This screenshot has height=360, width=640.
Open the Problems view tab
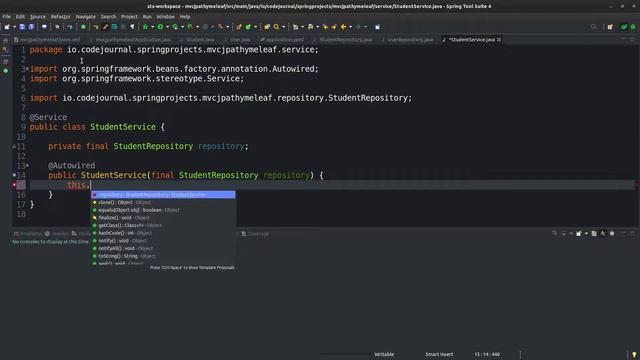pos(28,234)
